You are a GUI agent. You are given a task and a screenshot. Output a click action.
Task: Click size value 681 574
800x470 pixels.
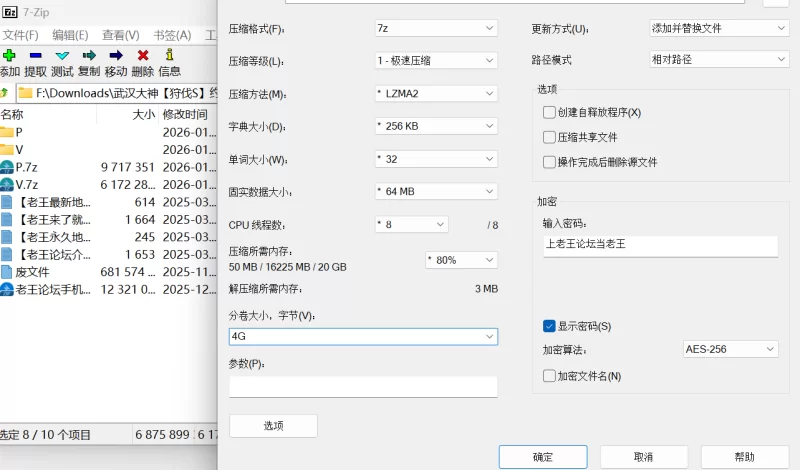pyautogui.click(x=128, y=271)
